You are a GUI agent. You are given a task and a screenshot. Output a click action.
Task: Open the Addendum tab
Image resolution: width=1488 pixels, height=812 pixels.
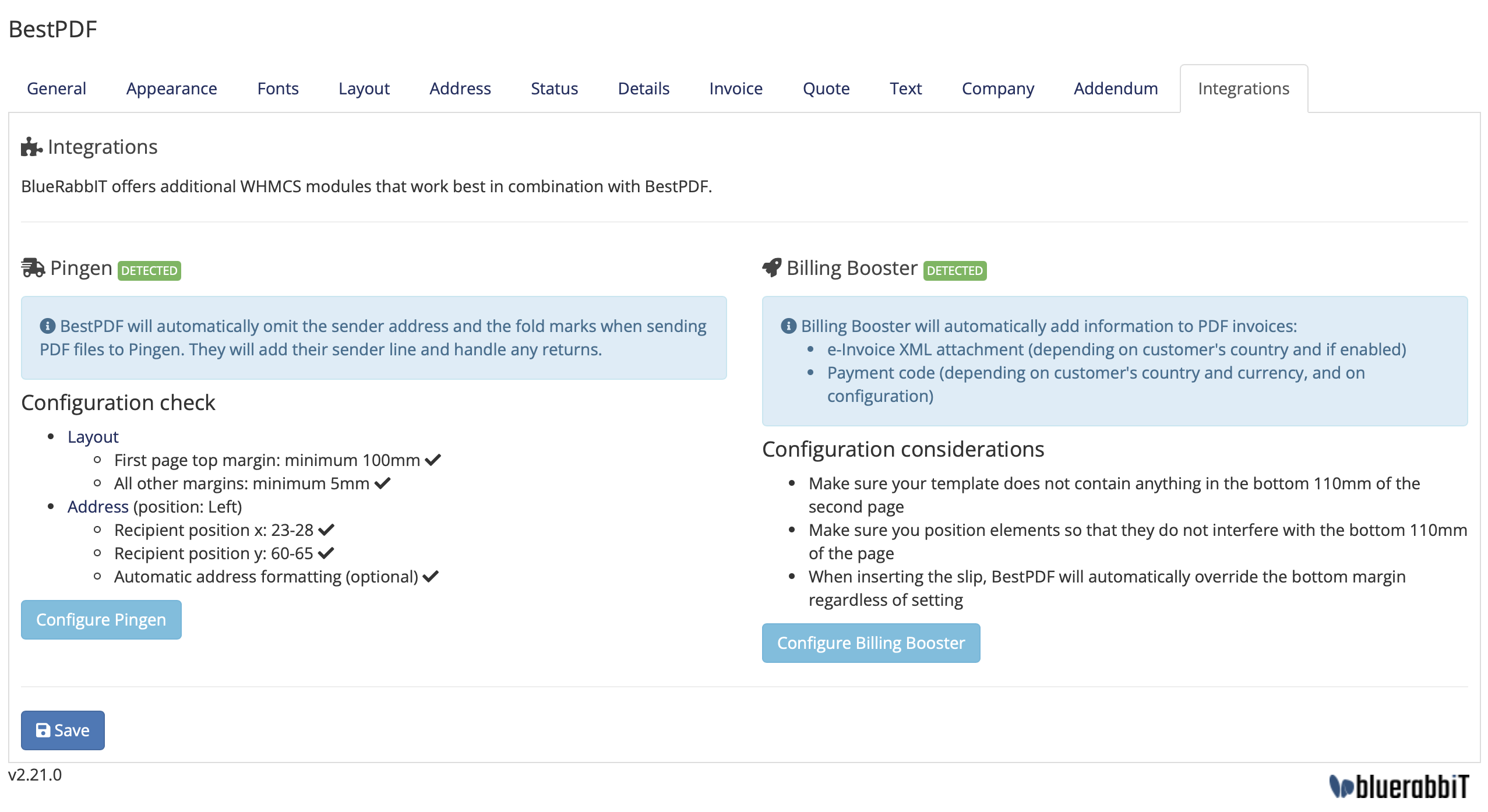1116,89
